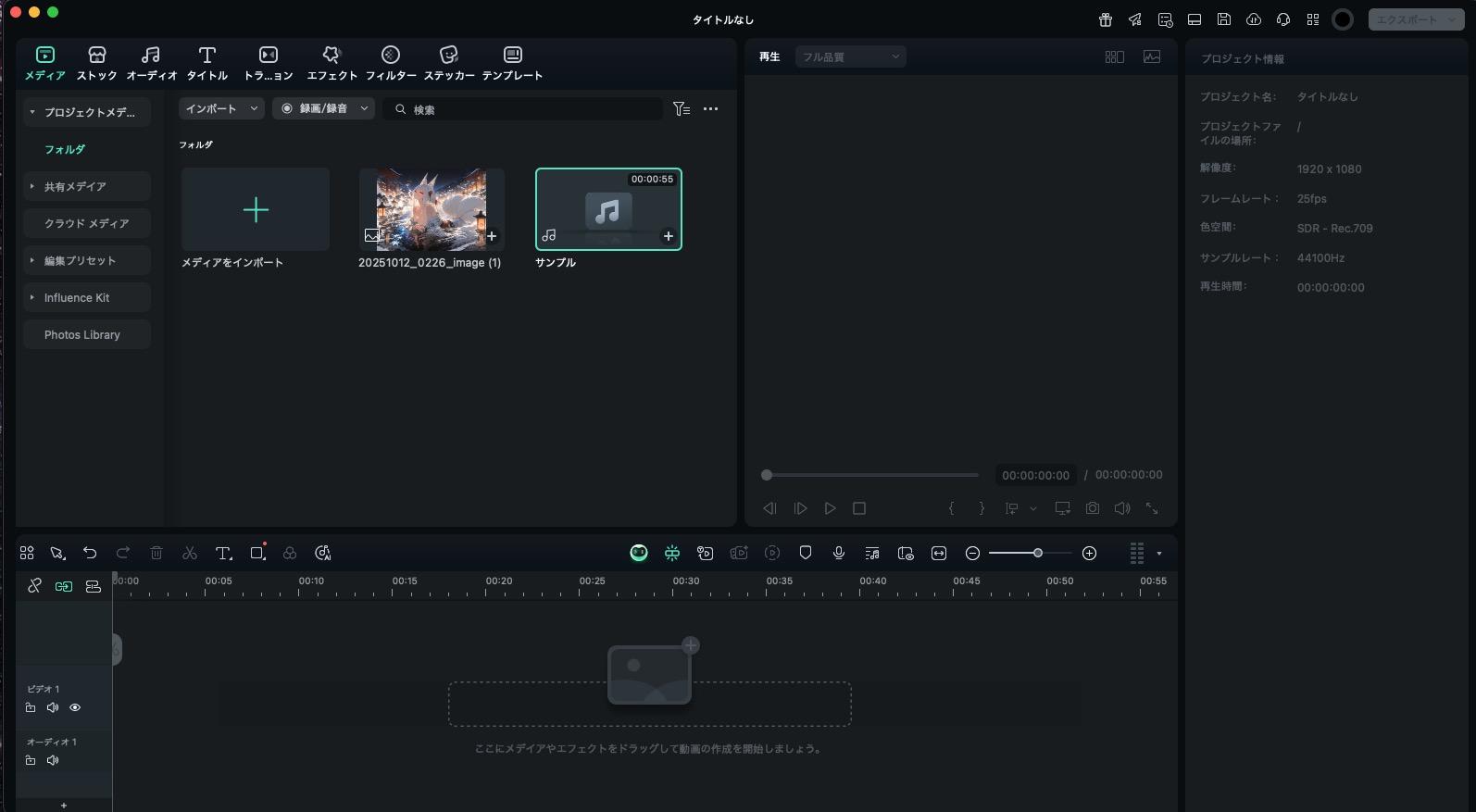Click the timeline zoom slider handle
Screen dimensions: 1476x812
(1038, 554)
